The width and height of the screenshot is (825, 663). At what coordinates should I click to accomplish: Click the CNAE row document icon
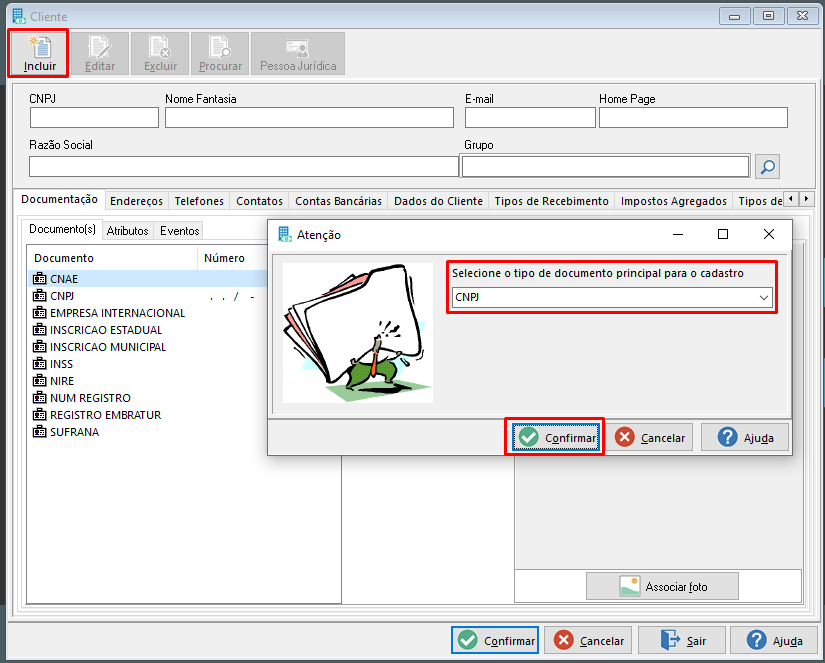[x=39, y=279]
